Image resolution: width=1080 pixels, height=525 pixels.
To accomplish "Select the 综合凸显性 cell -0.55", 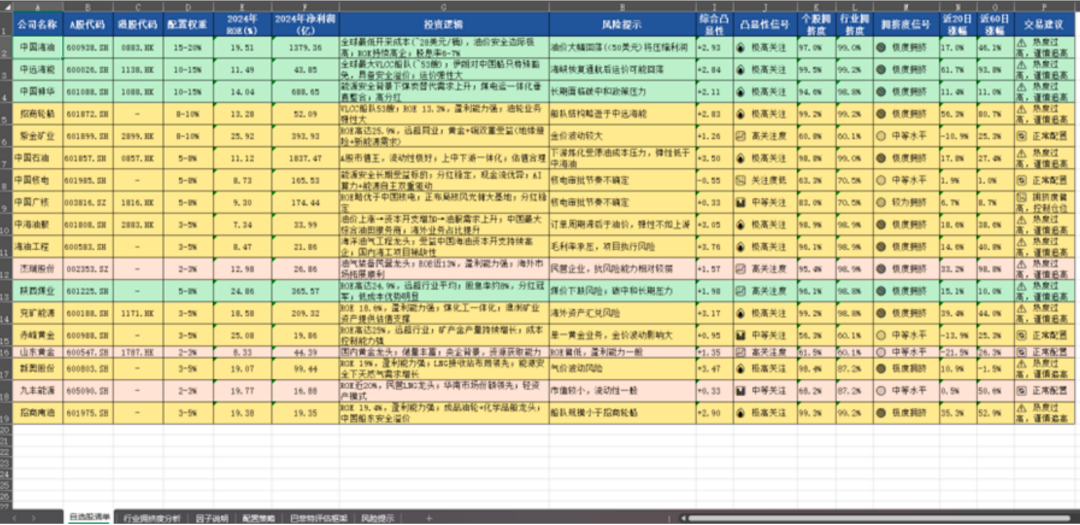I will coord(714,180).
